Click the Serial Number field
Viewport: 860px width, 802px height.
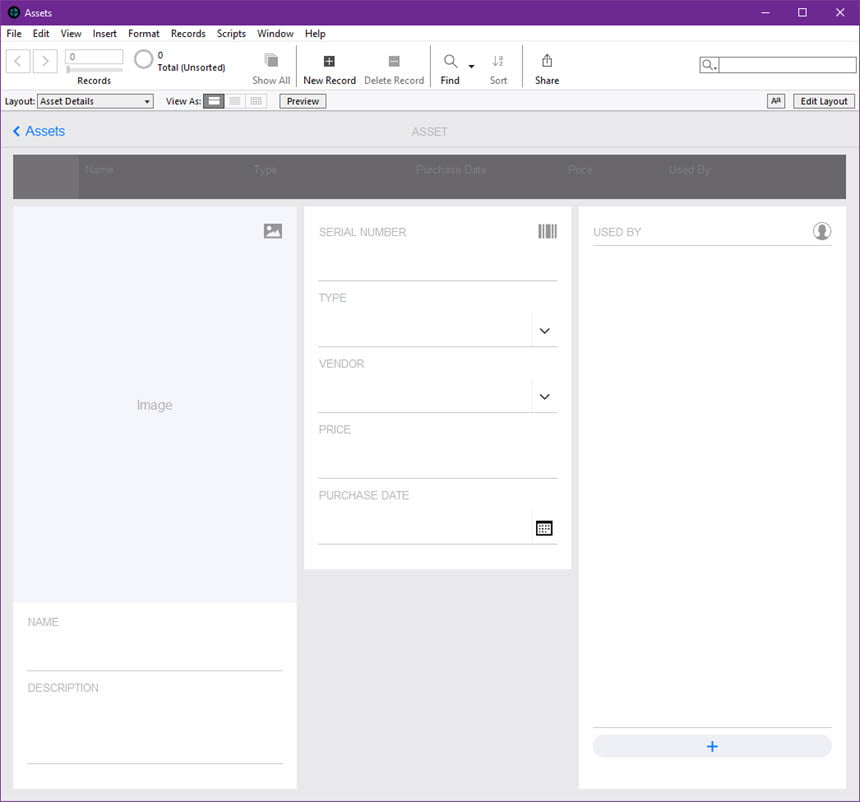[x=438, y=263]
